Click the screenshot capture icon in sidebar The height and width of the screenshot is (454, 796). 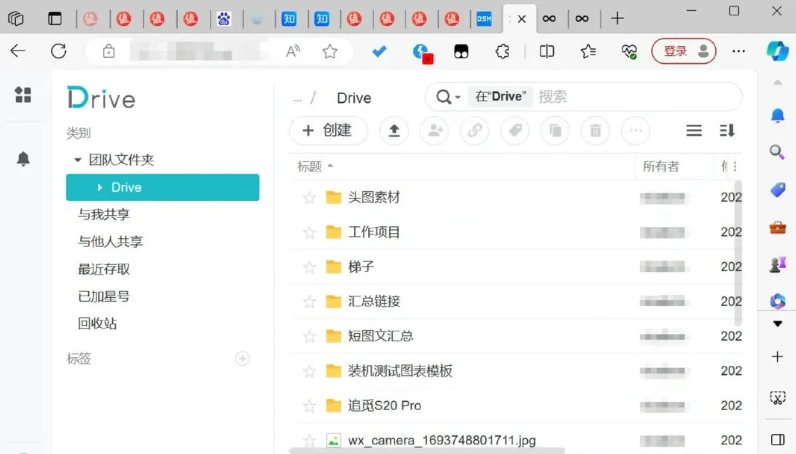click(777, 398)
